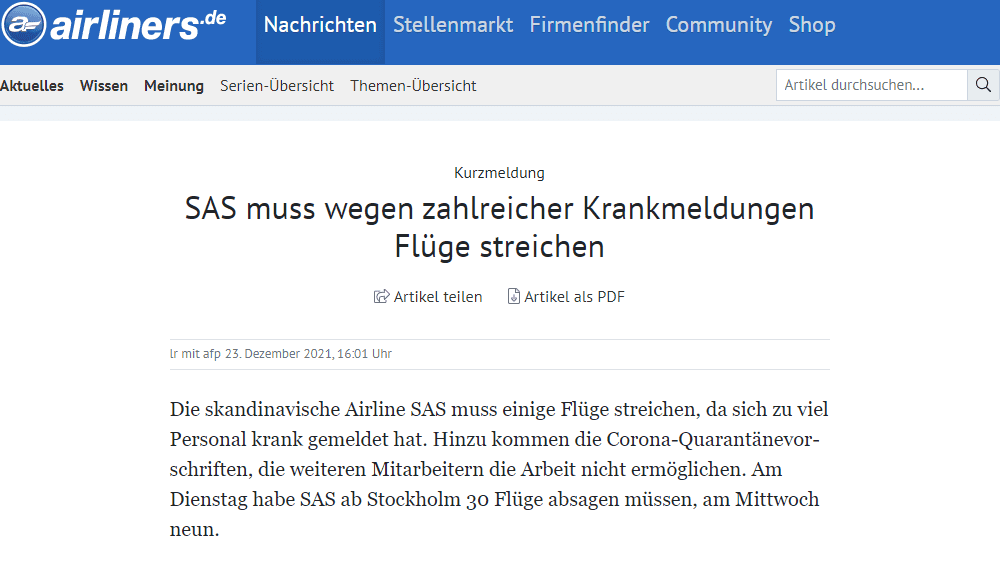Open the Meinung category
The width and height of the screenshot is (1000, 562).
click(174, 85)
